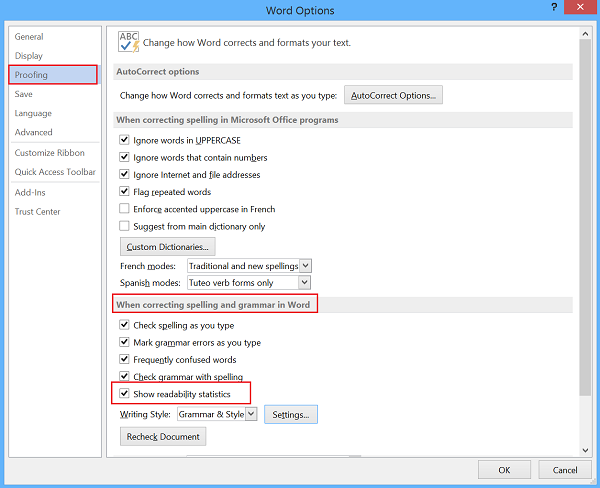Open the General category
Image resolution: width=600 pixels, height=488 pixels.
pos(29,37)
